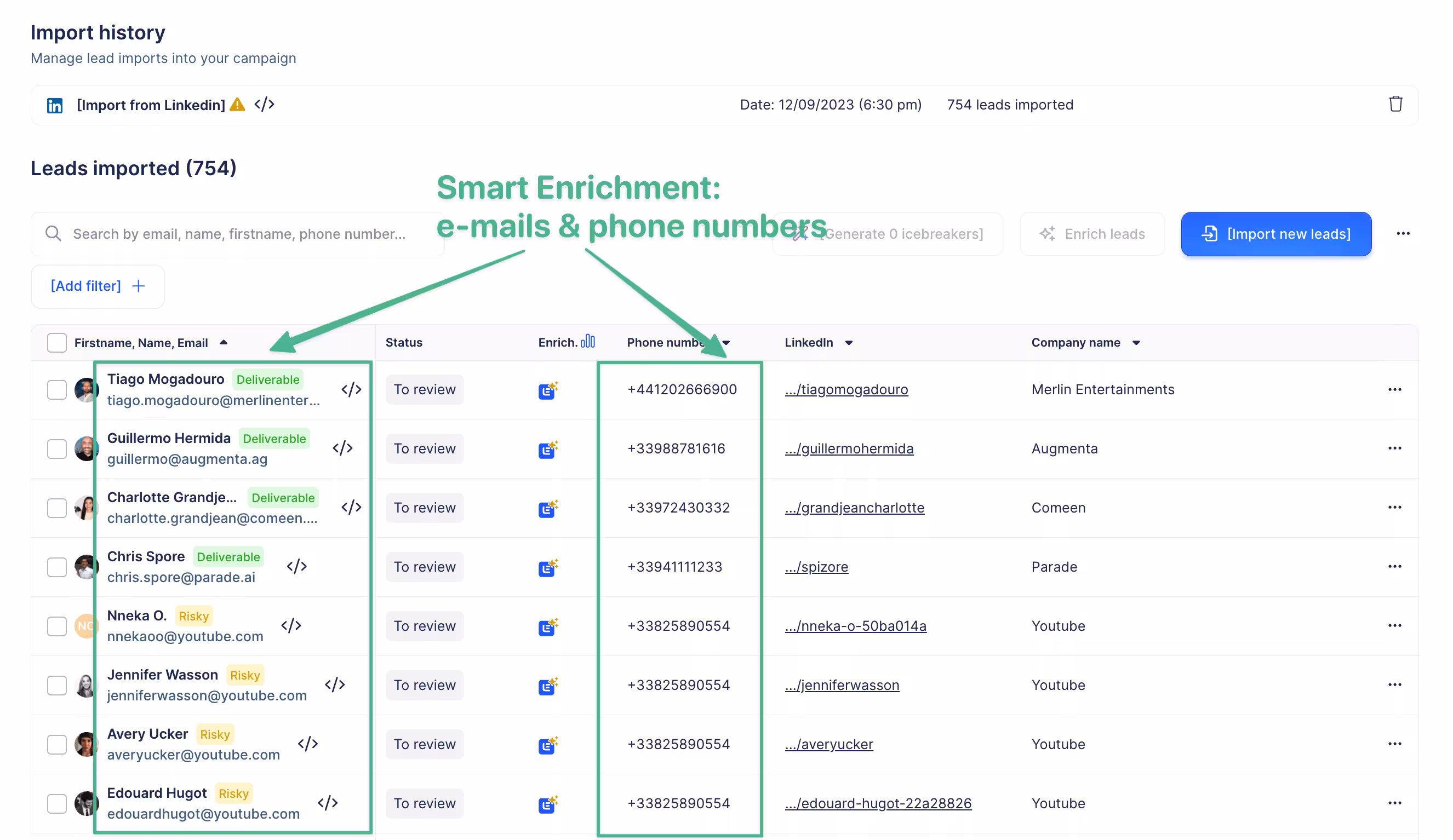Click the warning triangle on the Linkedin import

tap(237, 104)
